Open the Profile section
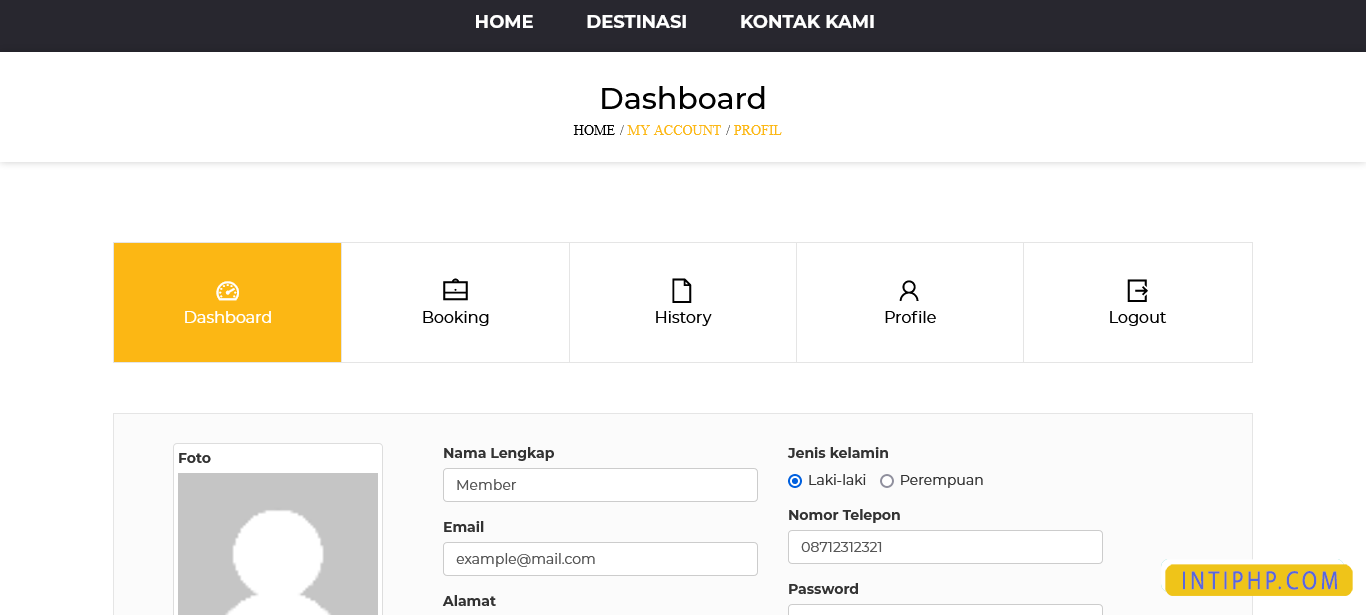 (x=909, y=317)
